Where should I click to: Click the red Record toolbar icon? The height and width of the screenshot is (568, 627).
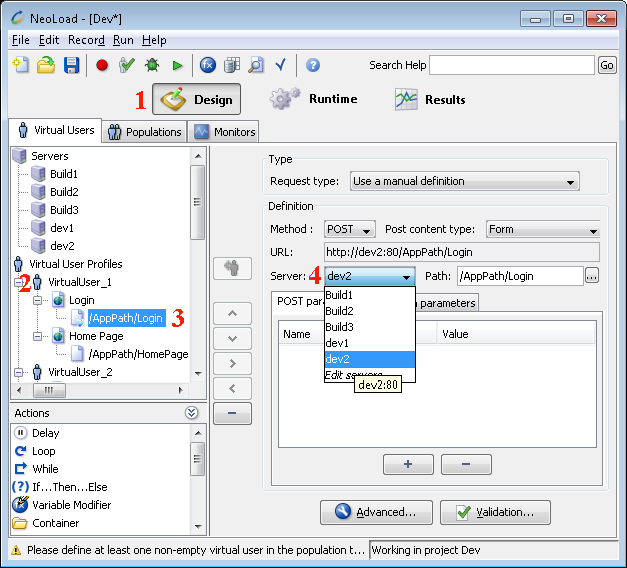point(101,65)
